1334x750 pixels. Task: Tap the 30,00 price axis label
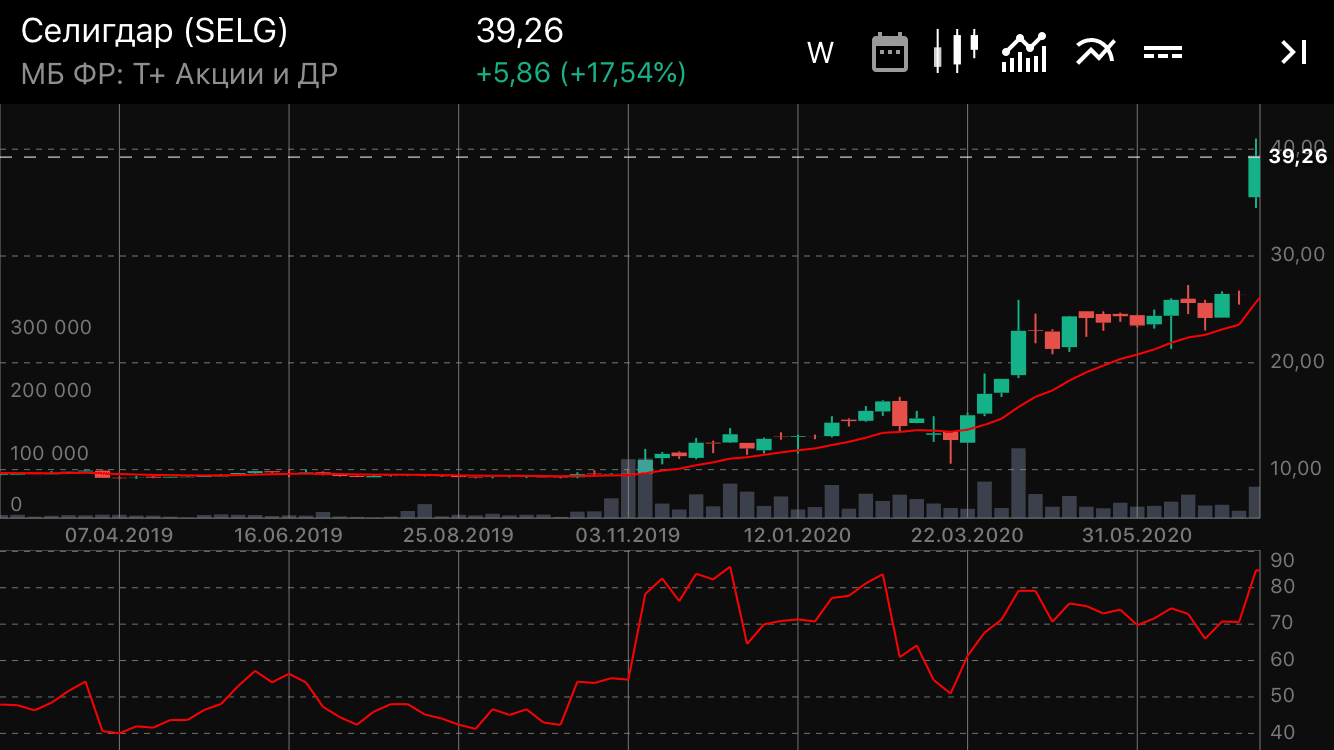(1298, 254)
